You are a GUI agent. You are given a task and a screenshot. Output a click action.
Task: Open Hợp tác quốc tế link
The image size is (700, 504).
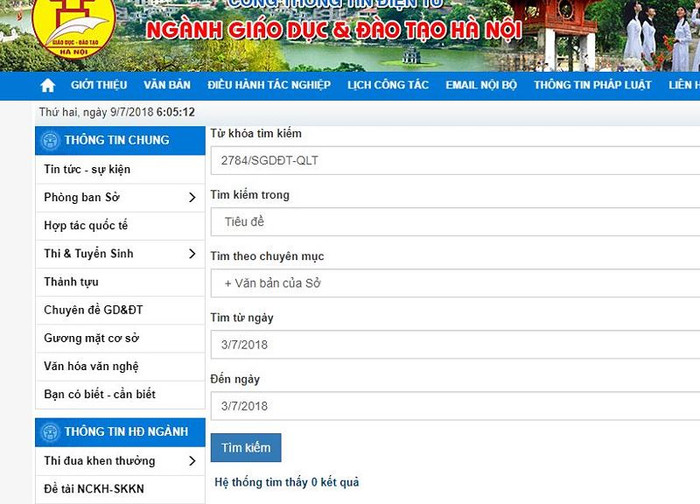(86, 225)
